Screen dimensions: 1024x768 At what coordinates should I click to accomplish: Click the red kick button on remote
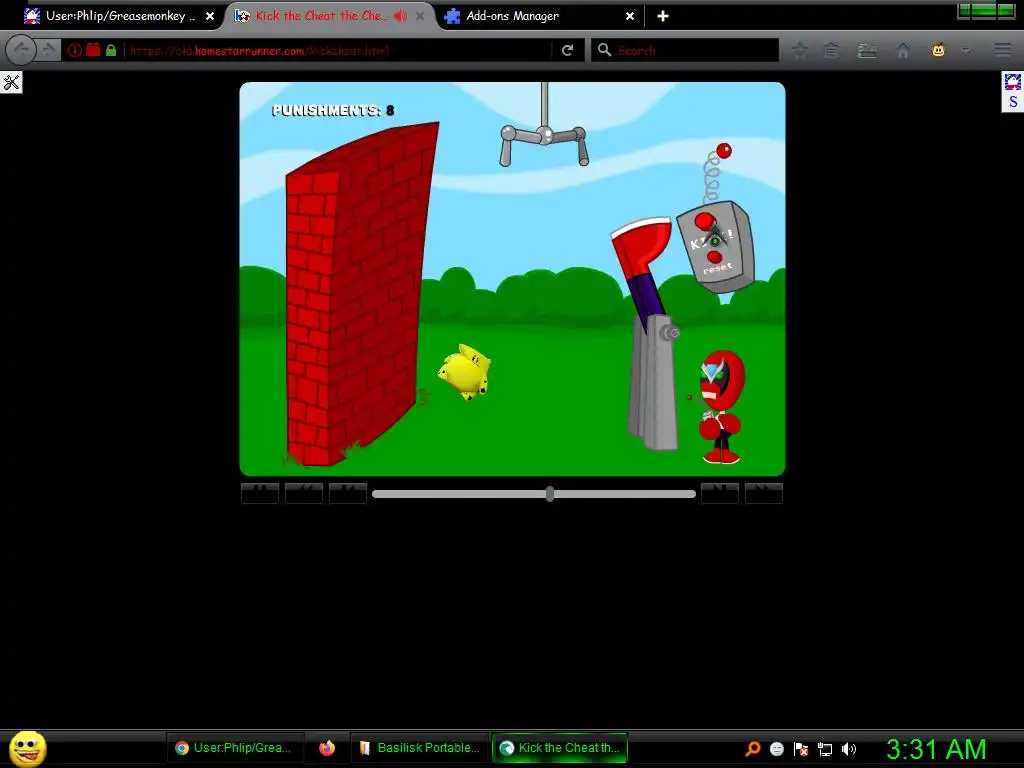tap(704, 221)
